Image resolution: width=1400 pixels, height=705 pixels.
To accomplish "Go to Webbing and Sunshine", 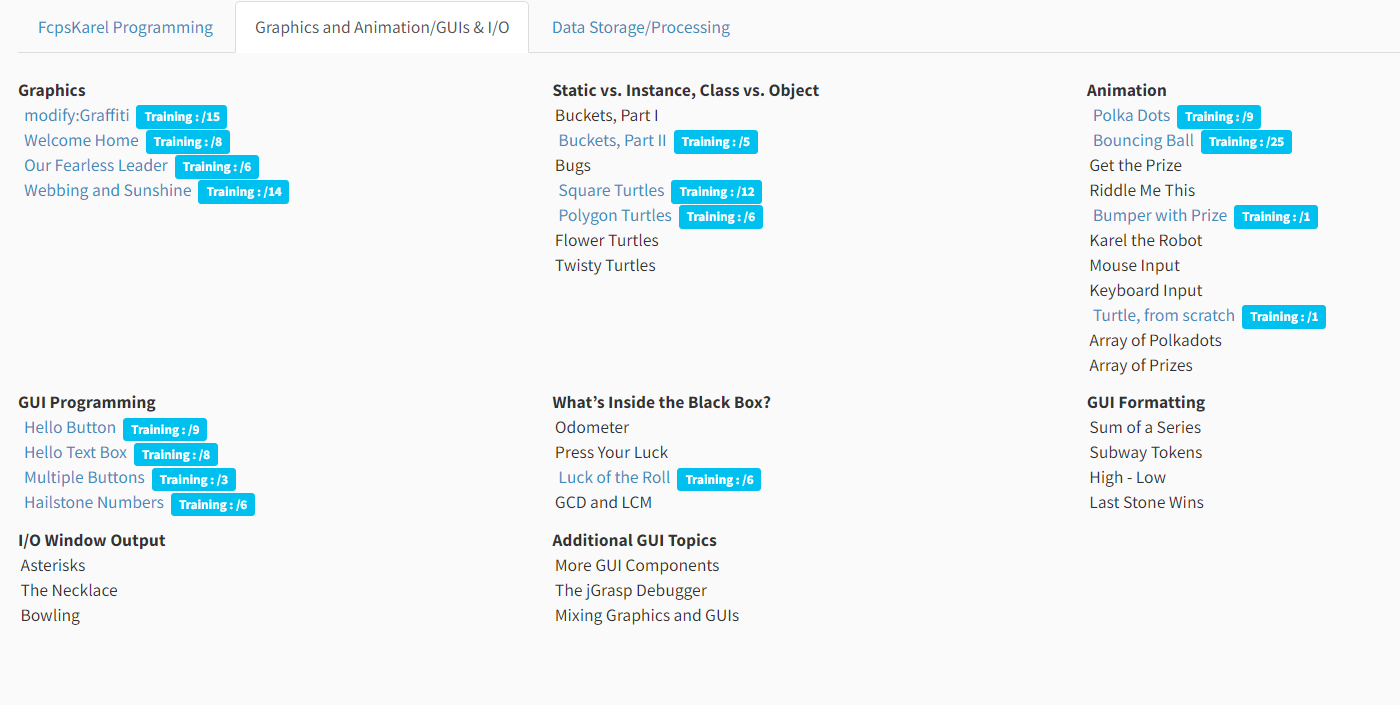I will [108, 190].
